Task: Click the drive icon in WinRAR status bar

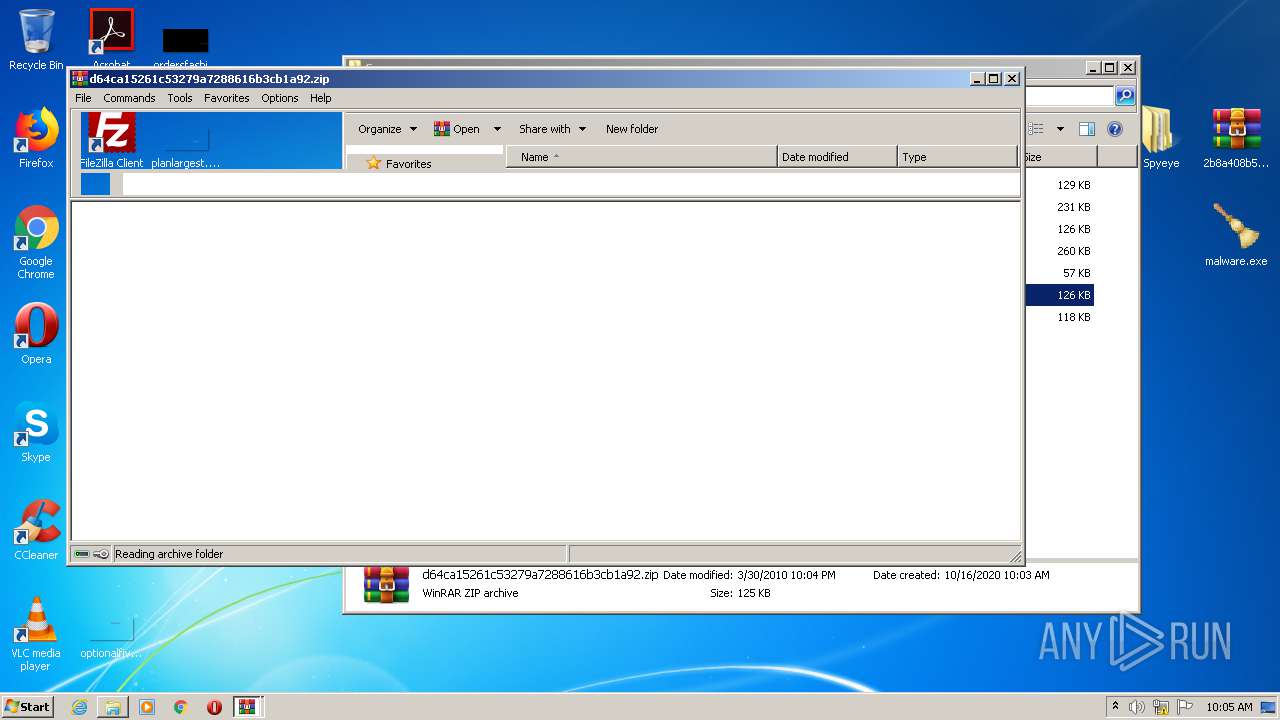Action: (82, 554)
